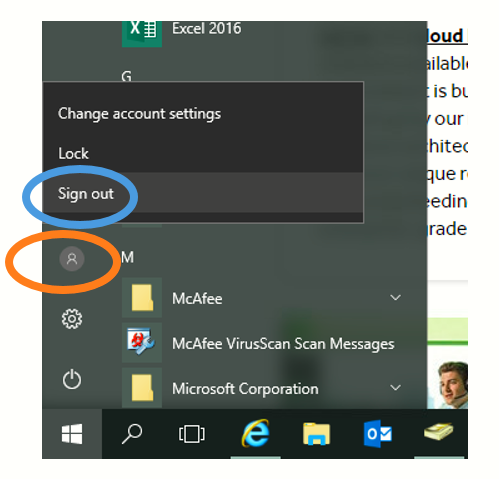
Task: Click the McAfee VirusScan Scan Messages icon
Action: click(142, 343)
